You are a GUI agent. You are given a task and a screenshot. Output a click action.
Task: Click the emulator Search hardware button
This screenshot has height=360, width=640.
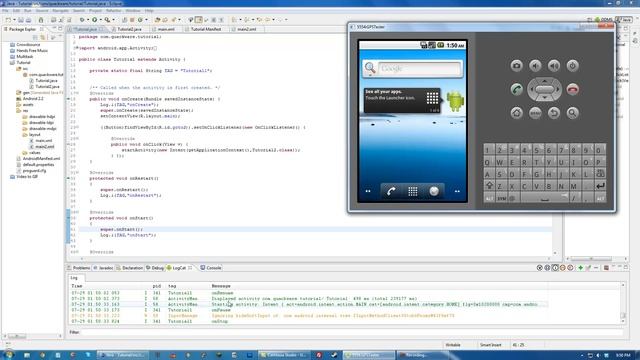[x=573, y=113]
